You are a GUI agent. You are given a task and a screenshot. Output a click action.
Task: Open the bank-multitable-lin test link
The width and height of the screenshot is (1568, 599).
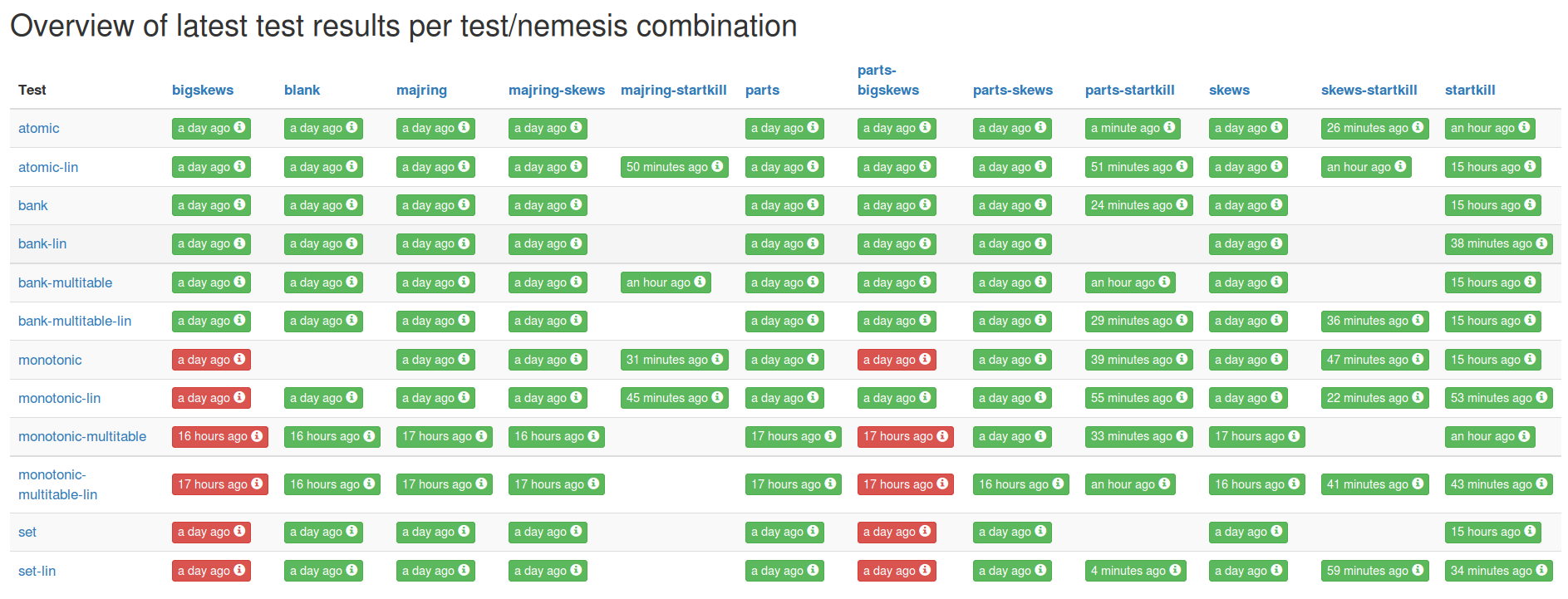(x=75, y=321)
